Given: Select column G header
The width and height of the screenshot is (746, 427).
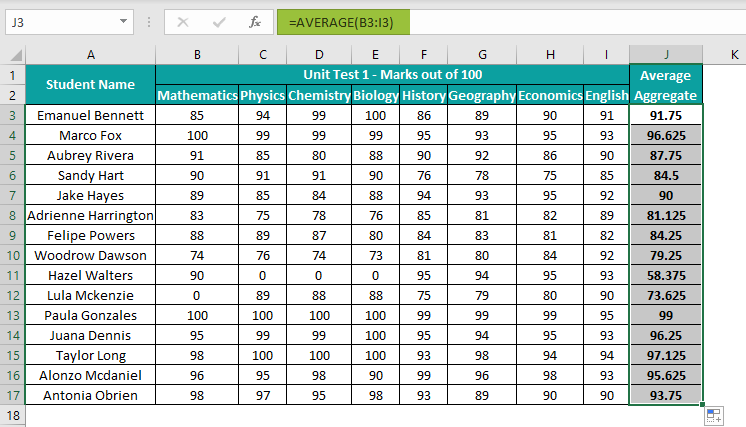Looking at the screenshot, I should pyautogui.click(x=482, y=55).
